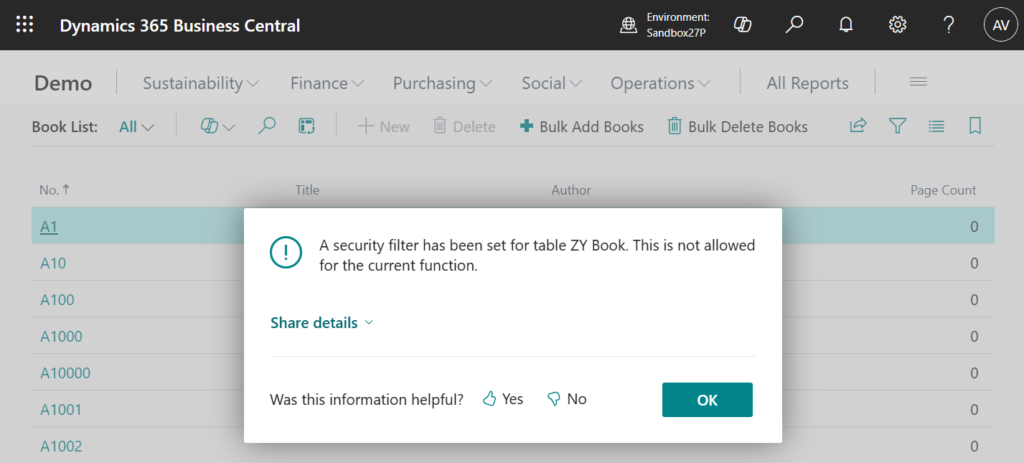Click the share icon in Book List toolbar

click(858, 126)
